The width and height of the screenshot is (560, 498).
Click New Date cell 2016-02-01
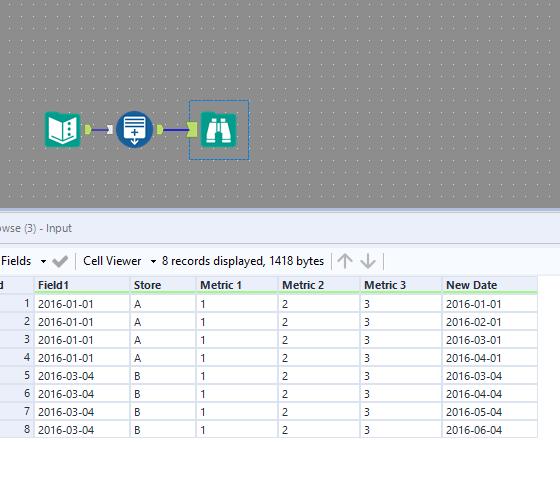pyautogui.click(x=490, y=322)
